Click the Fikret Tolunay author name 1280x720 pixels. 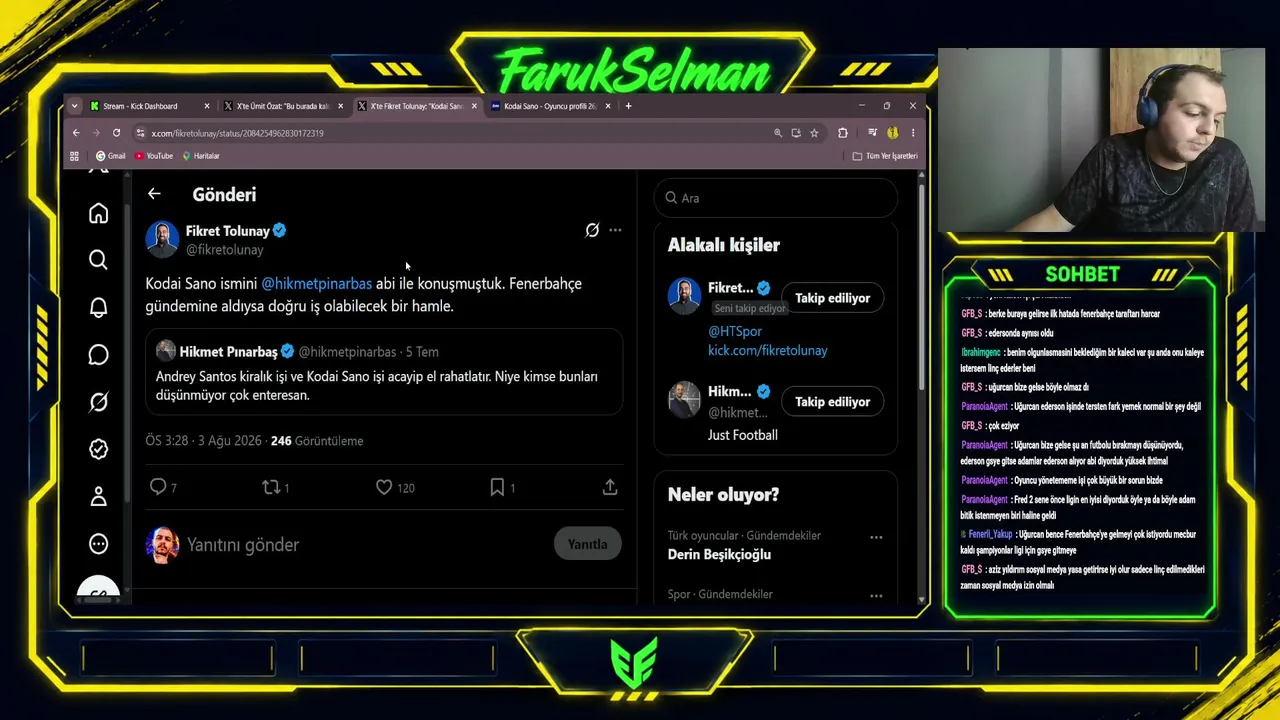point(228,231)
